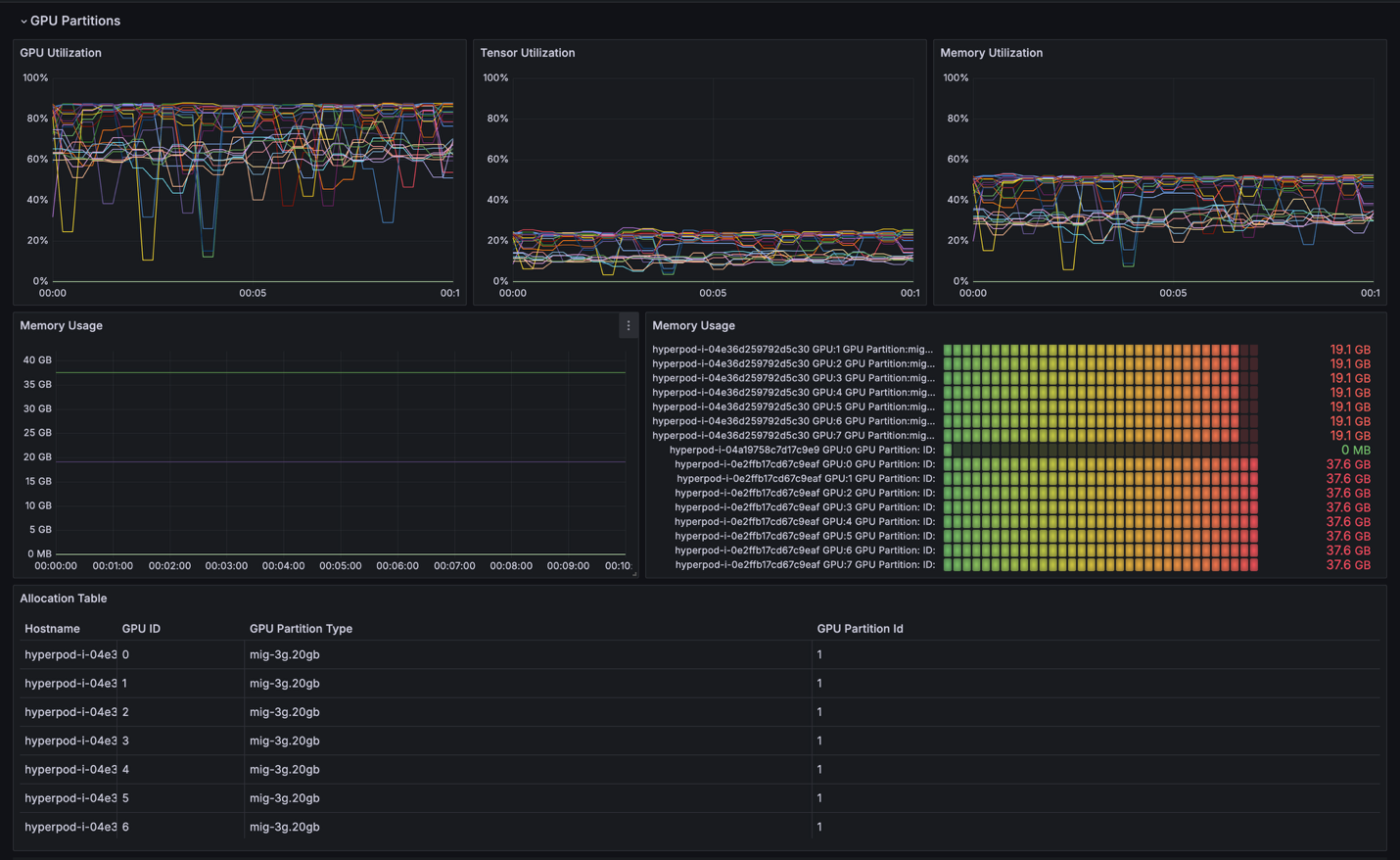The image size is (1400, 860).
Task: Click the mig-3g.20gb cell for GPU ID 0
Action: tap(285, 655)
